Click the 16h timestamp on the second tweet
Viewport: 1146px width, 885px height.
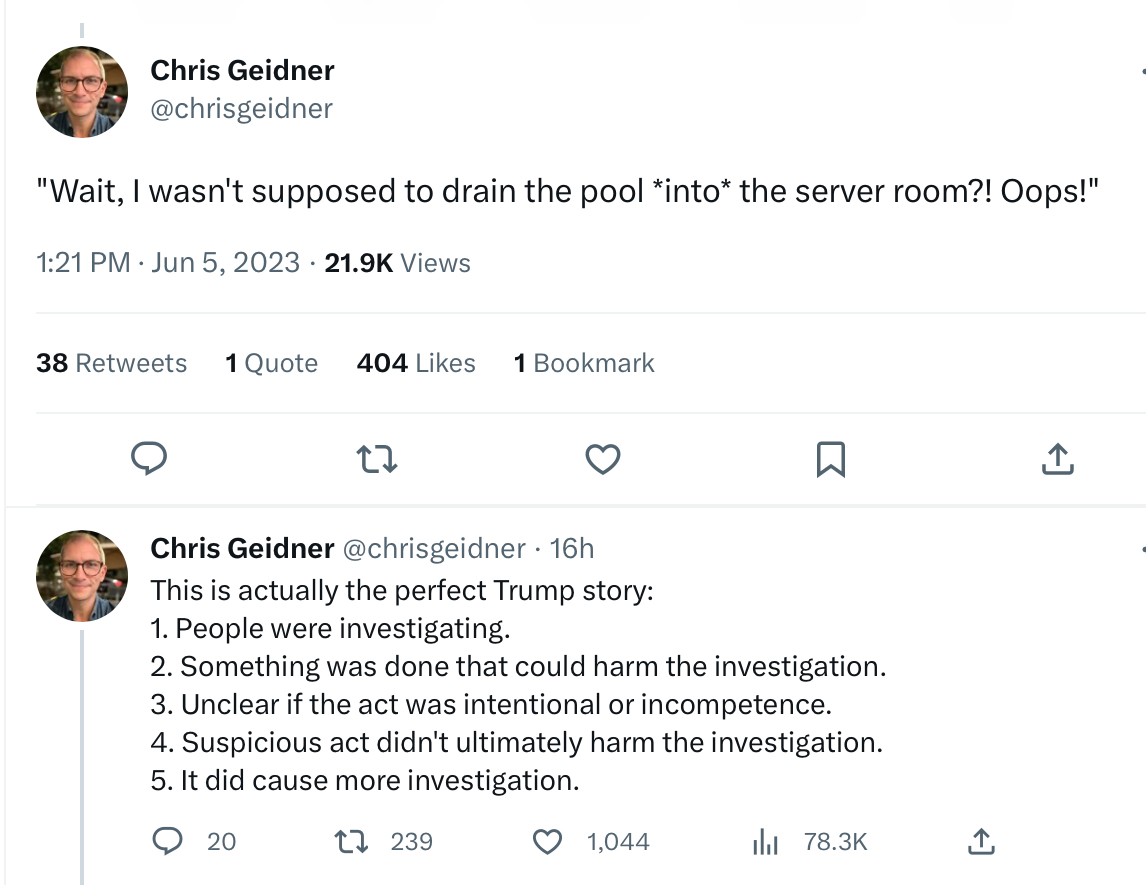572,548
